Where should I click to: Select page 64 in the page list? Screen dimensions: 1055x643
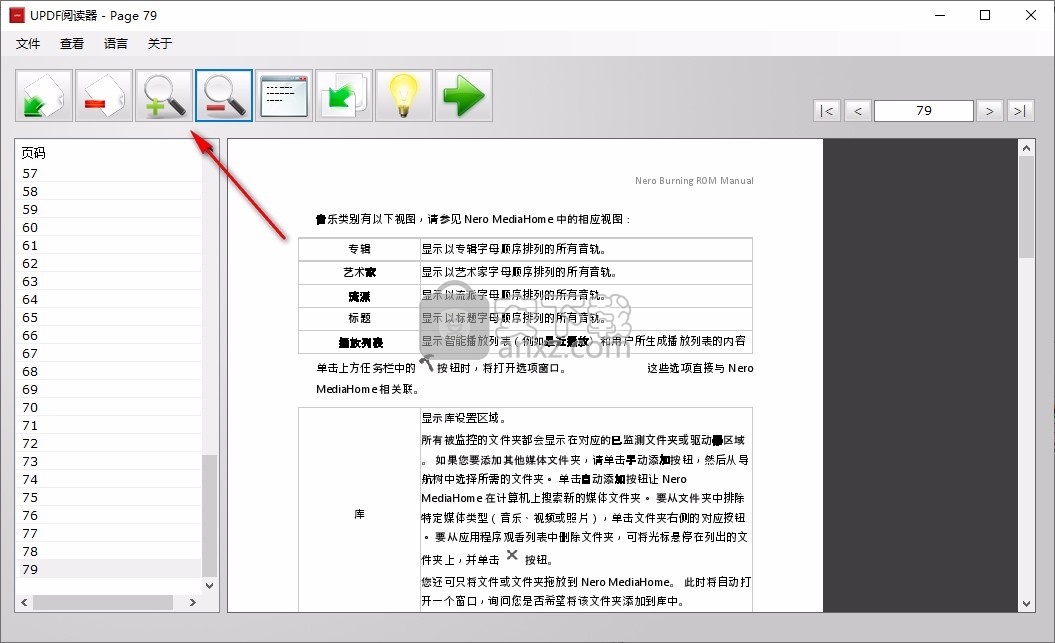tap(108, 299)
